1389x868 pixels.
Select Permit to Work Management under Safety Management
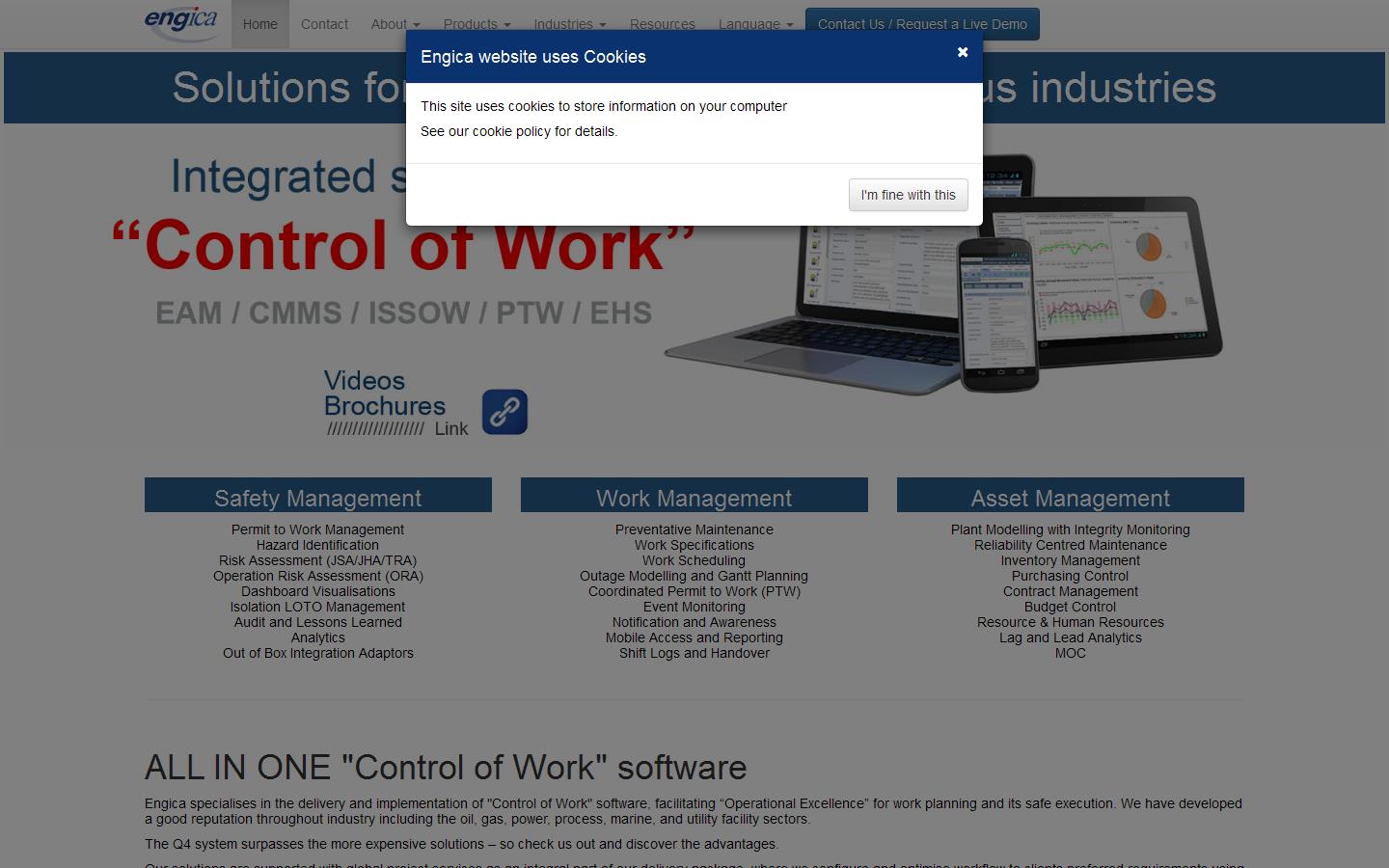317,529
